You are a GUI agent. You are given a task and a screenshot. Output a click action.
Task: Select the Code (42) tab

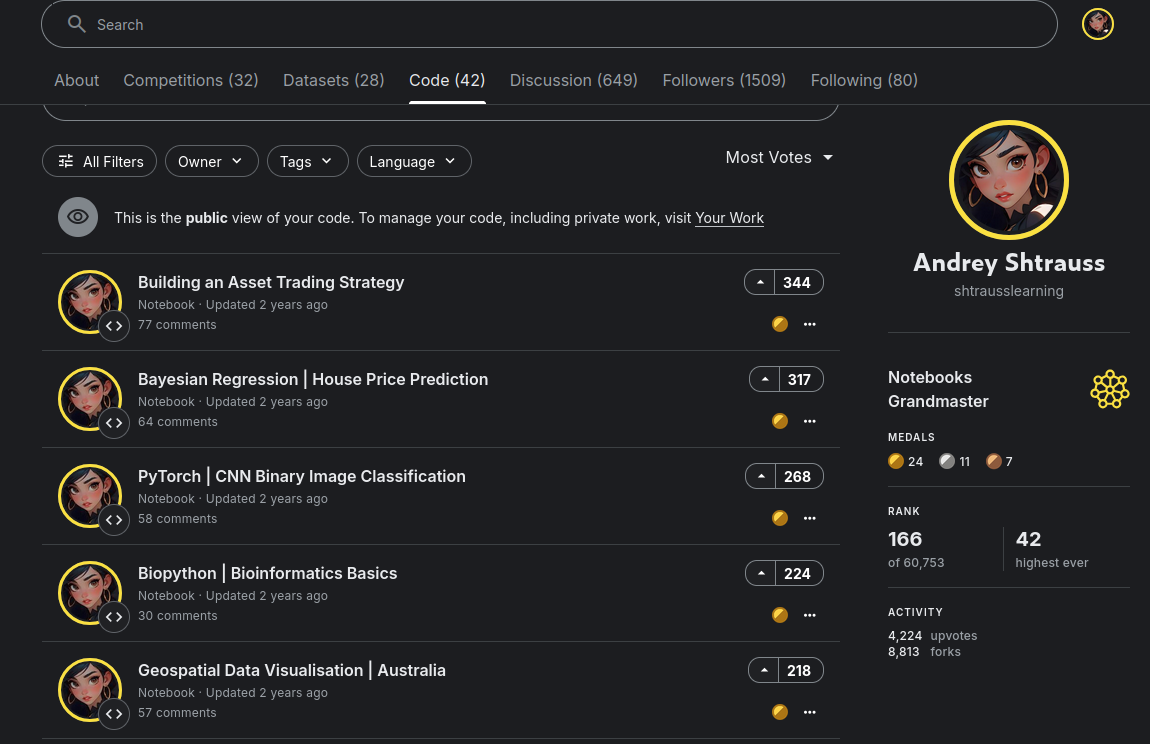coord(447,80)
